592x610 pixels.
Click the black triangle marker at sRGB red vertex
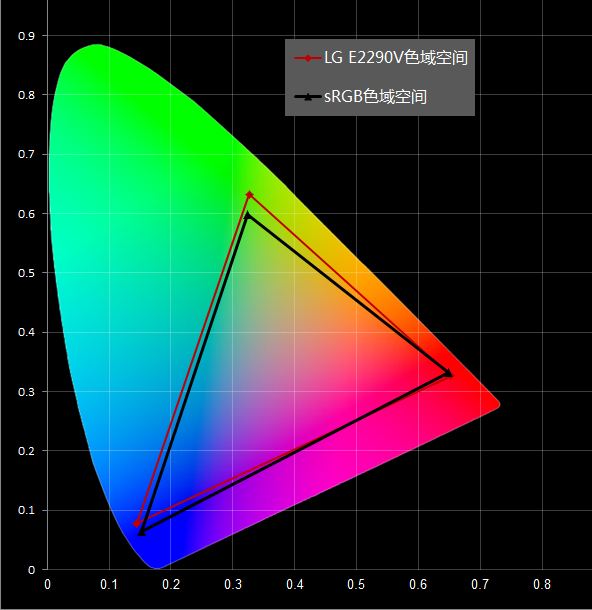pyautogui.click(x=448, y=373)
